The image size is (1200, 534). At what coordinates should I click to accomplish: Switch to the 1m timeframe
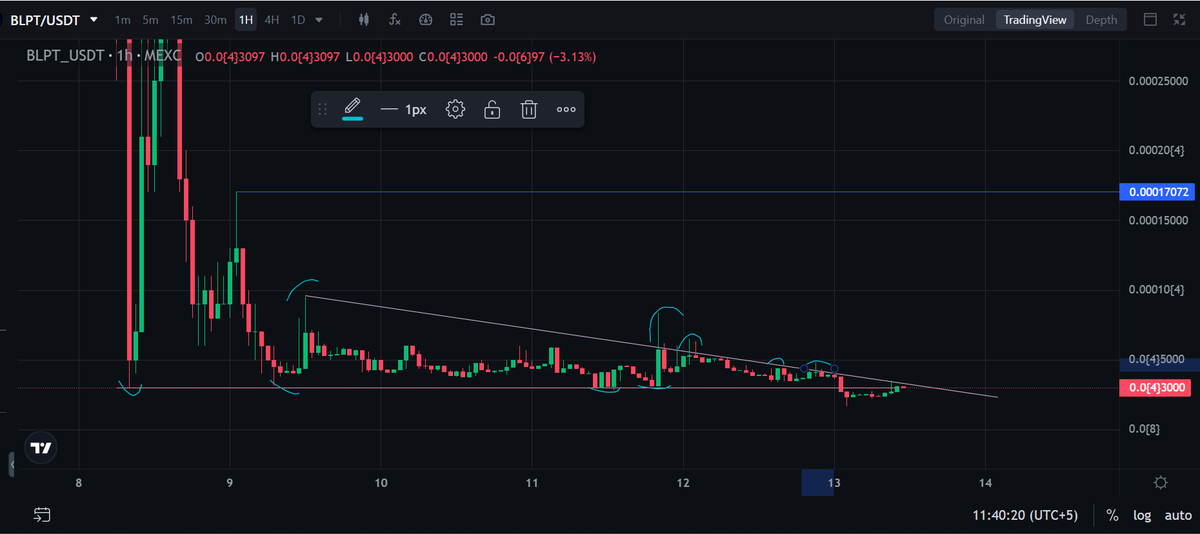coord(122,20)
